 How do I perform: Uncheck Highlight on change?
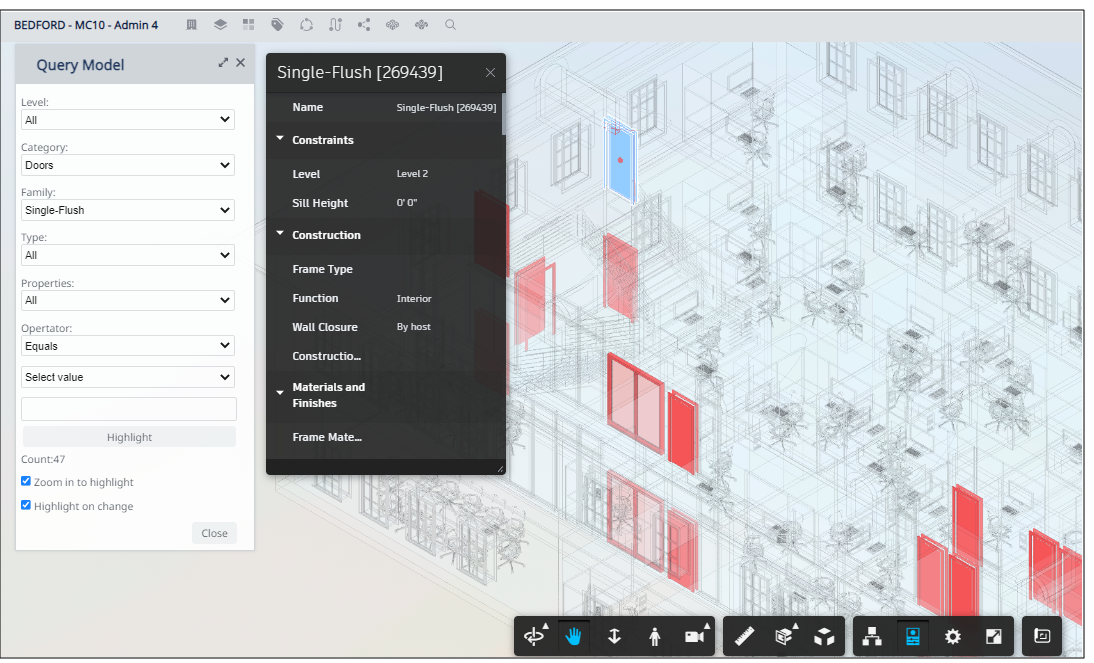[x=25, y=505]
